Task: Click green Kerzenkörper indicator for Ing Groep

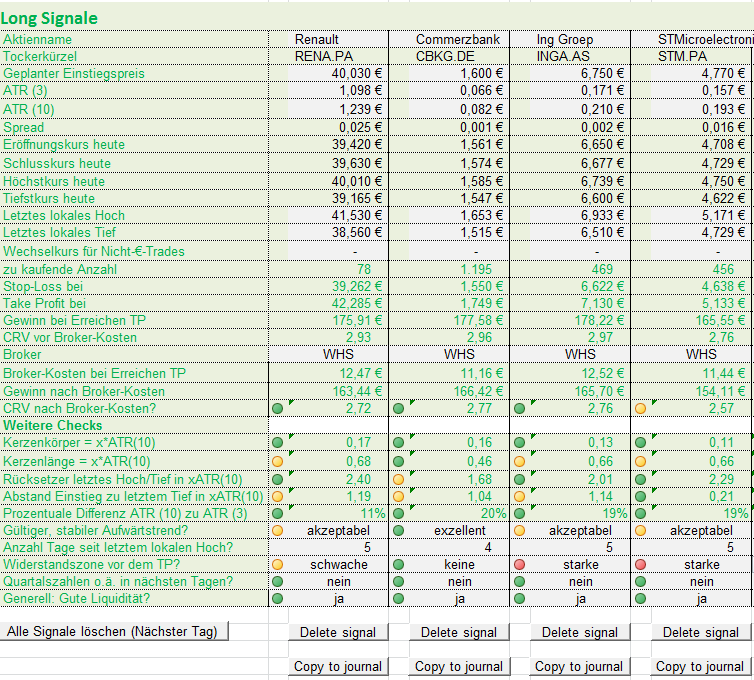Action: coord(519,442)
